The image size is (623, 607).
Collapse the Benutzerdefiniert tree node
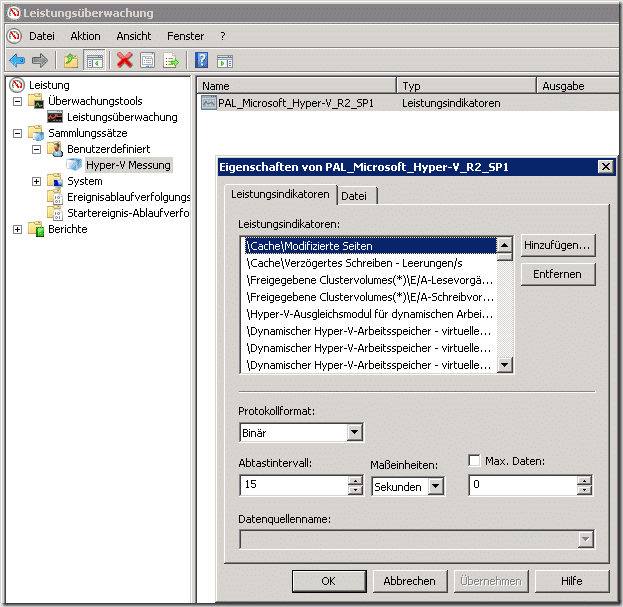36,149
